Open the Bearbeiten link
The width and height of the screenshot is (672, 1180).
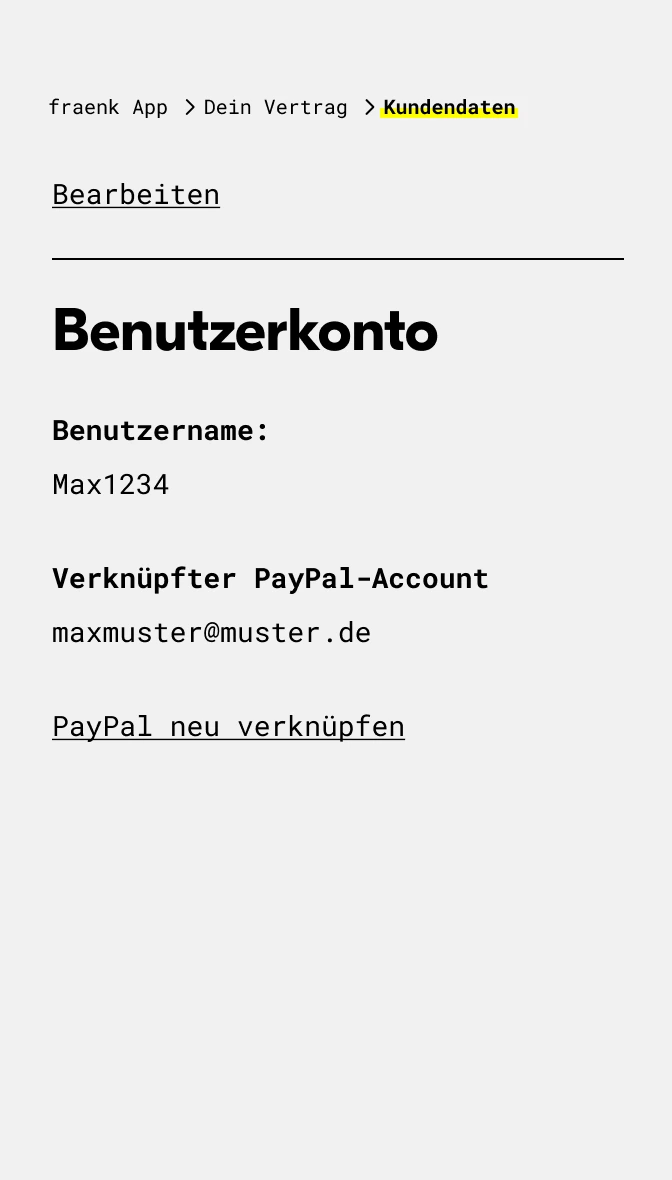[x=136, y=195]
